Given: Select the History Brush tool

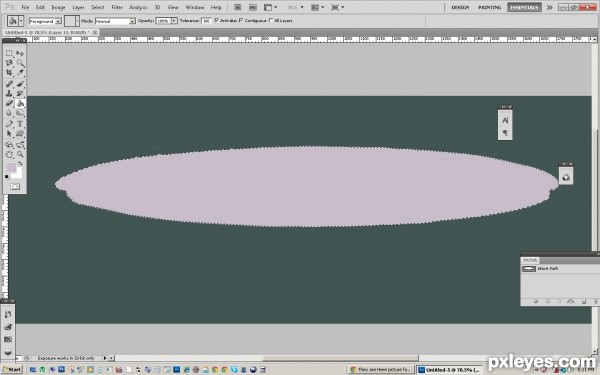Looking at the screenshot, I should pos(20,93).
